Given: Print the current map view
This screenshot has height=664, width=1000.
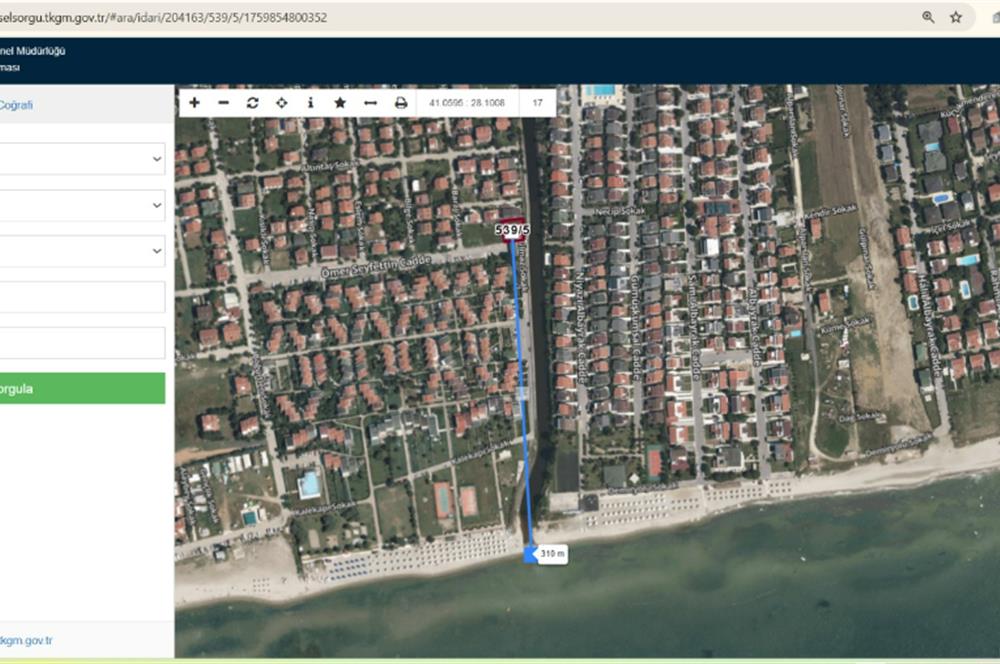Looking at the screenshot, I should coord(402,102).
